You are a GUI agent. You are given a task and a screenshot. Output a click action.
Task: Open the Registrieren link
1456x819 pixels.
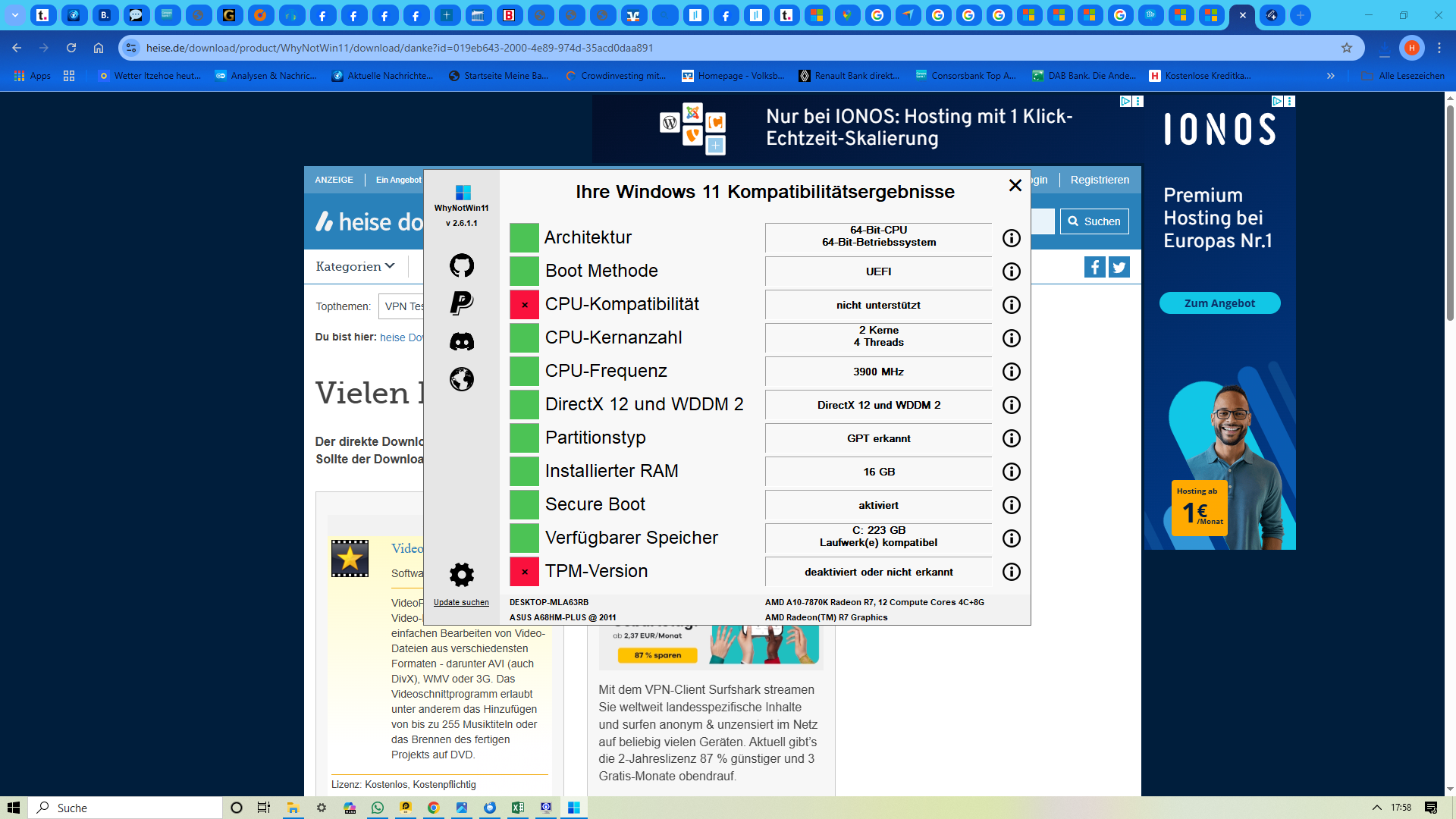pyautogui.click(x=1100, y=180)
